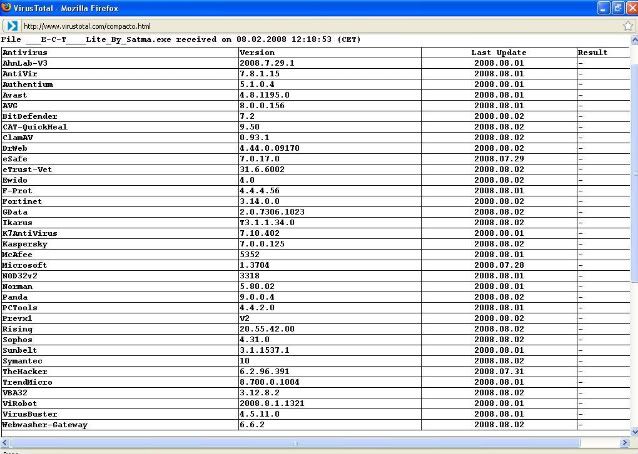Click DrWeb version 4.44.0.09170
The image size is (638, 454).
click(x=269, y=148)
